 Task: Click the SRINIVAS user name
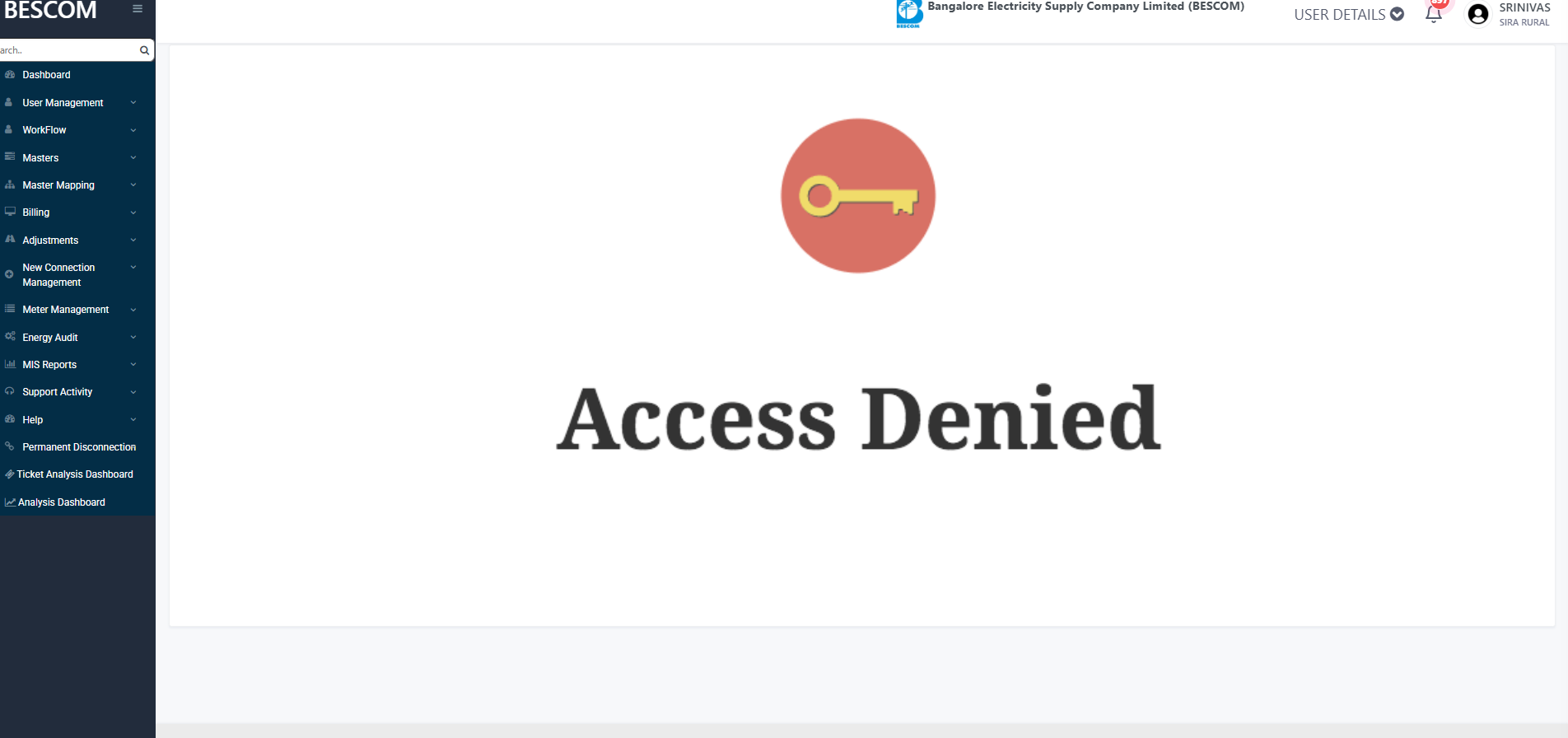[x=1524, y=7]
